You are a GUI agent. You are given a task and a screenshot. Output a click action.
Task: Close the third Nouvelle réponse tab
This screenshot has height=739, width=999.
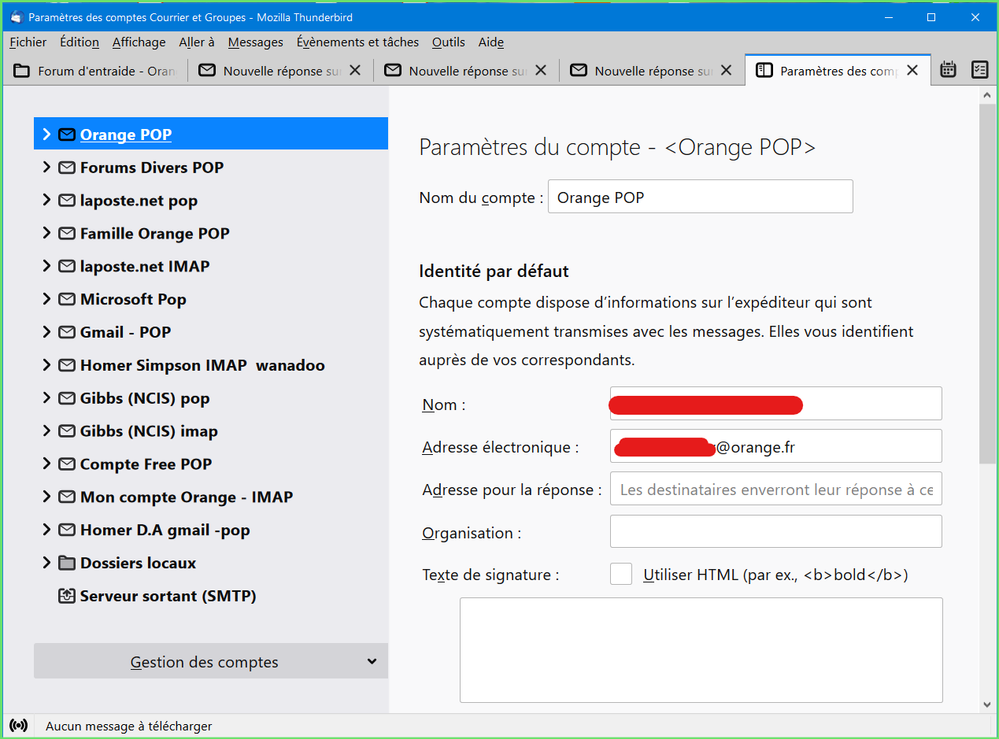[x=726, y=70]
